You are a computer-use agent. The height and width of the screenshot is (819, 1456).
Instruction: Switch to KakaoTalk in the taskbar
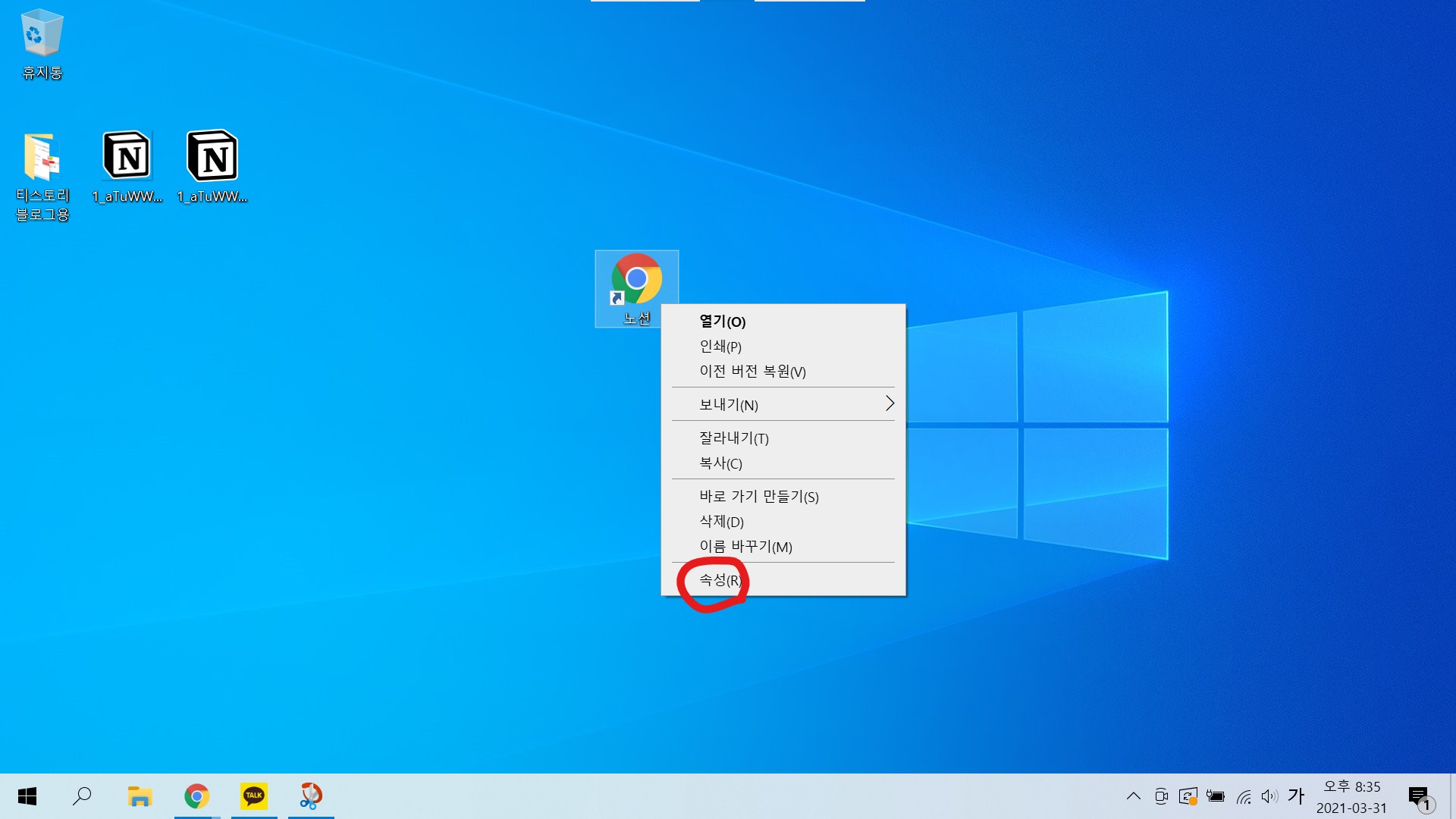tap(254, 796)
